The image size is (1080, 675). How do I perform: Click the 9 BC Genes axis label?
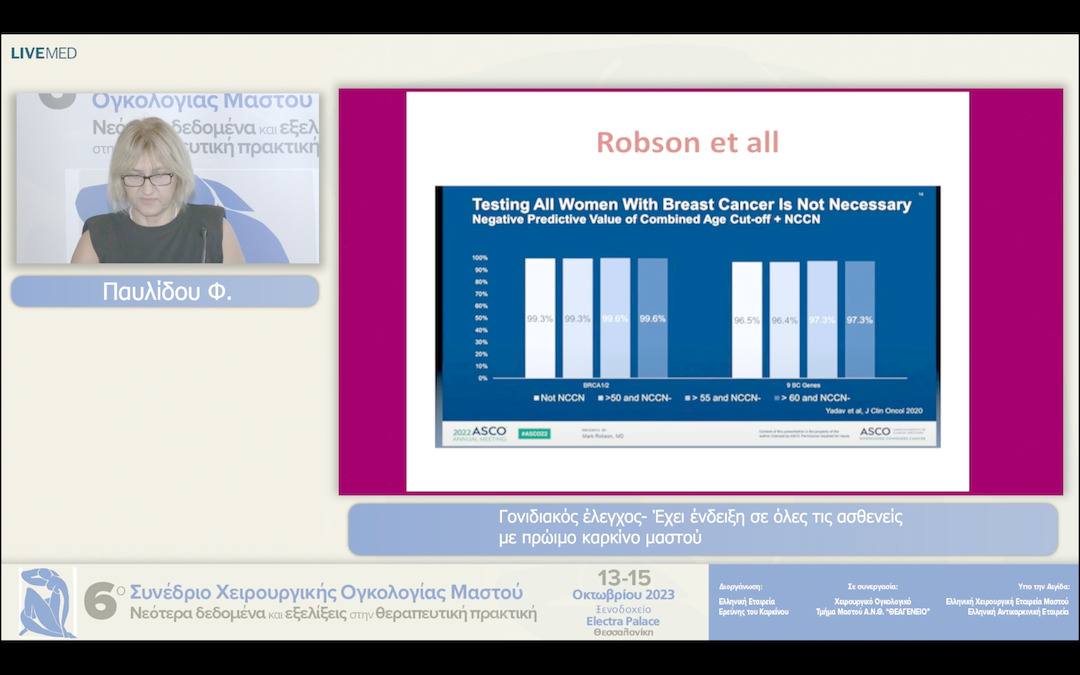(802, 384)
